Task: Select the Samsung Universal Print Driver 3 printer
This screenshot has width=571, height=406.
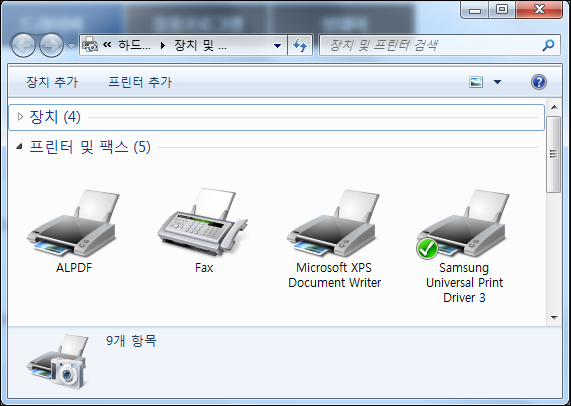Action: coord(463,223)
